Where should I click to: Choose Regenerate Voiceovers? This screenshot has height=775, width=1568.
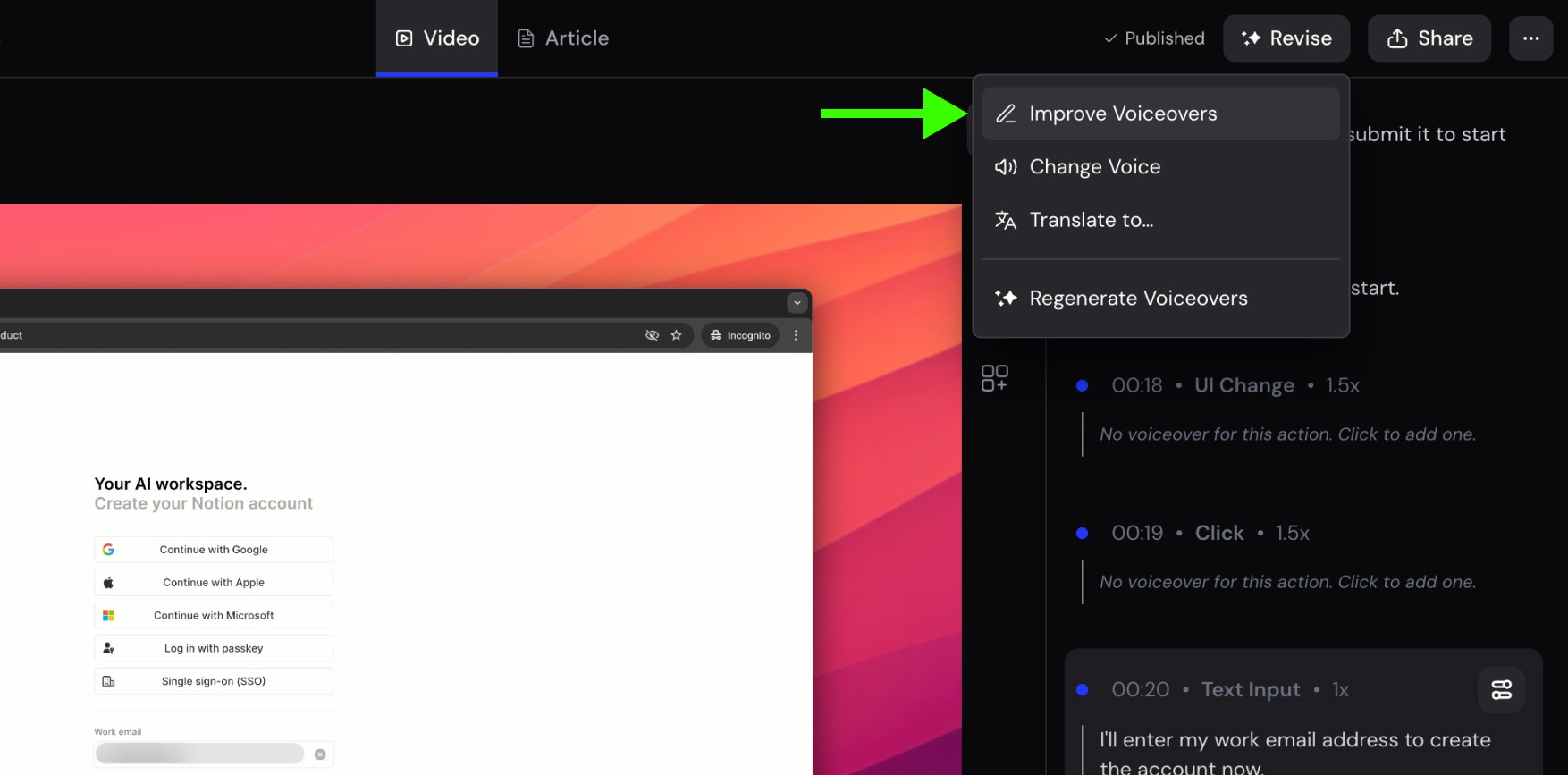pos(1160,299)
